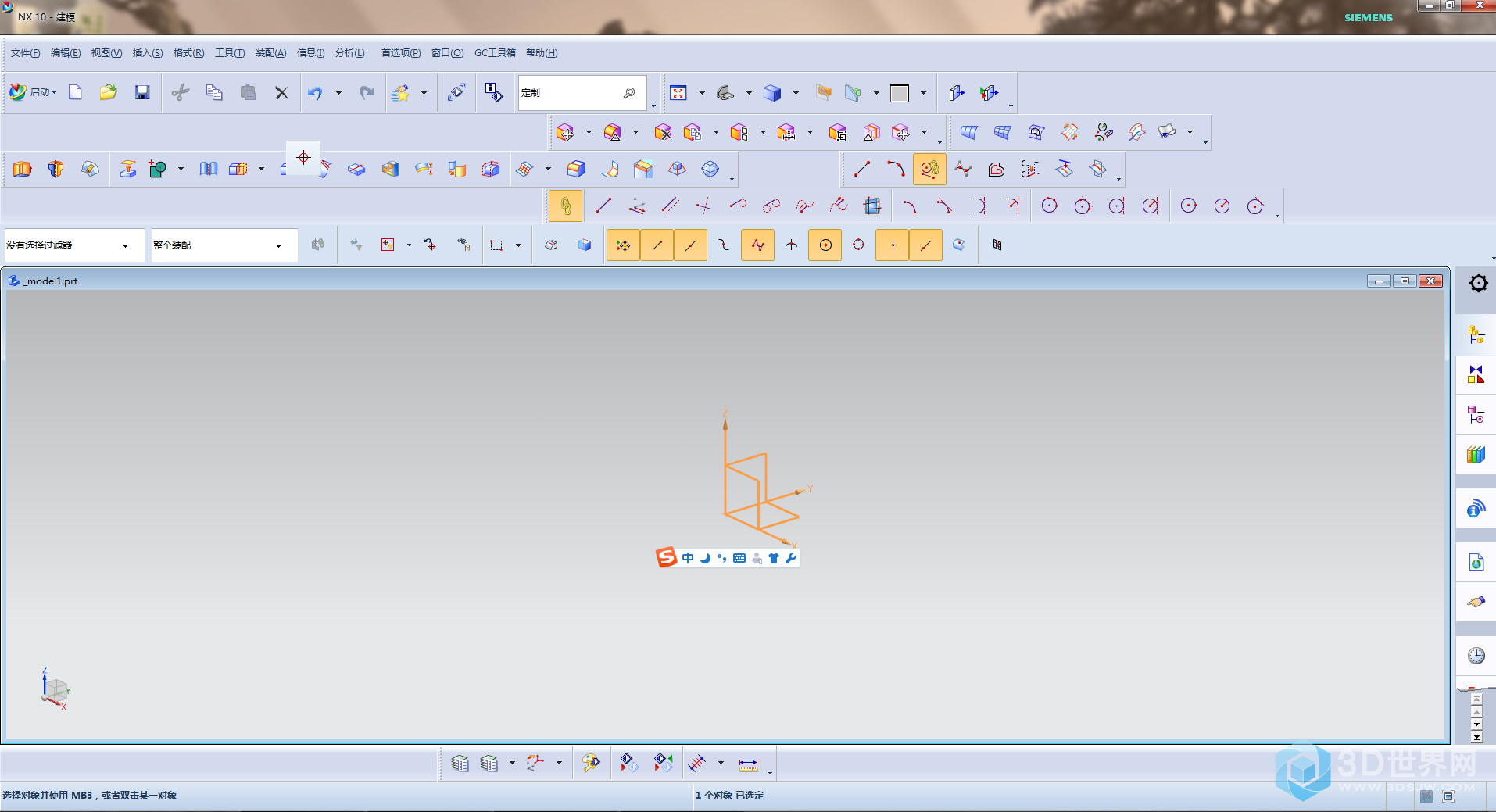Open the 插入(S) menu
Image resolution: width=1496 pixels, height=812 pixels.
pyautogui.click(x=148, y=53)
